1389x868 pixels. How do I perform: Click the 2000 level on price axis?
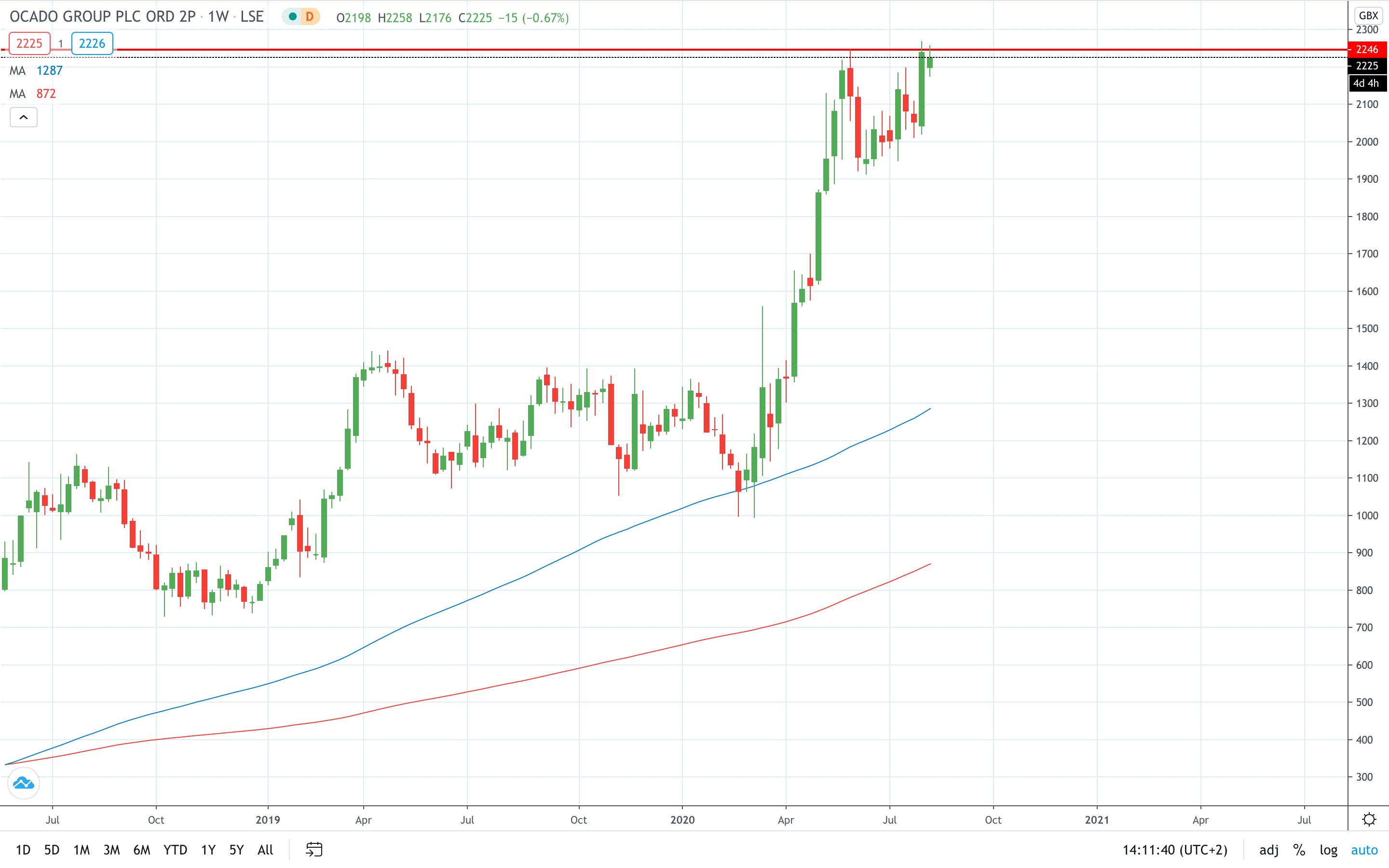click(1367, 142)
